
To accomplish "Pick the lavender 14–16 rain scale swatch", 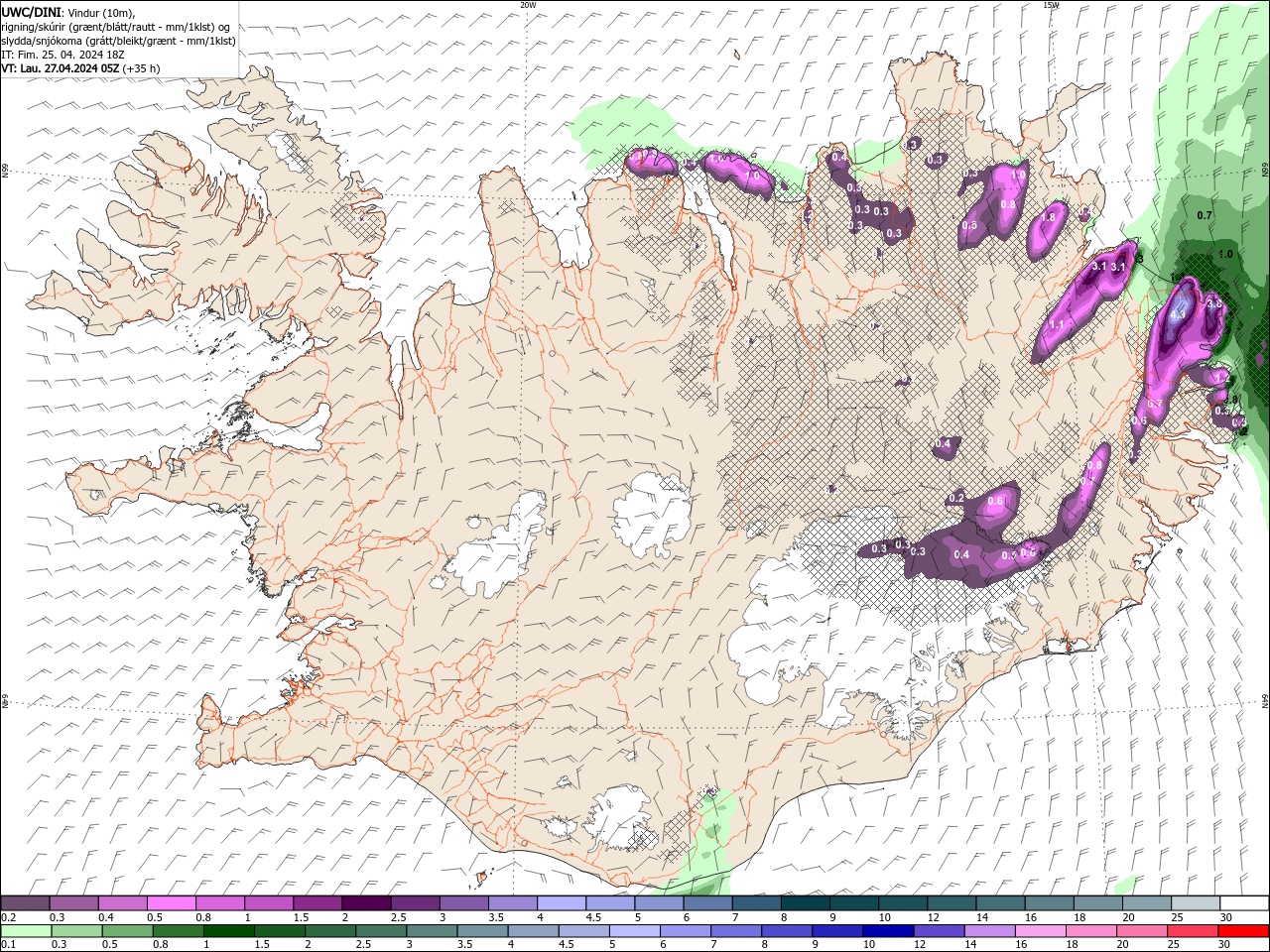I will pos(988,931).
